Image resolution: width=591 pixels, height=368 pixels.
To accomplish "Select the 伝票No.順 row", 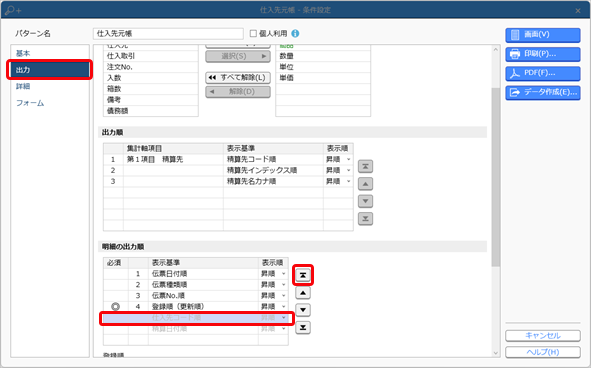I will (196, 296).
